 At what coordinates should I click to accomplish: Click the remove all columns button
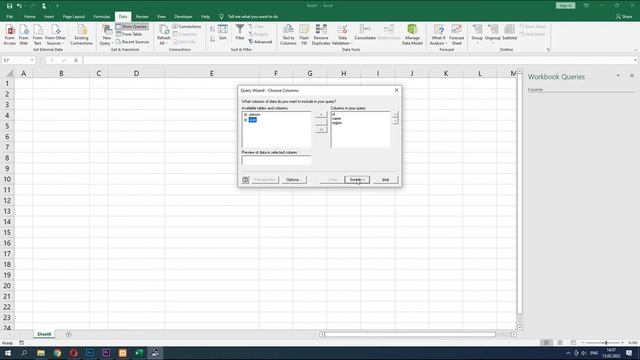click(x=321, y=129)
